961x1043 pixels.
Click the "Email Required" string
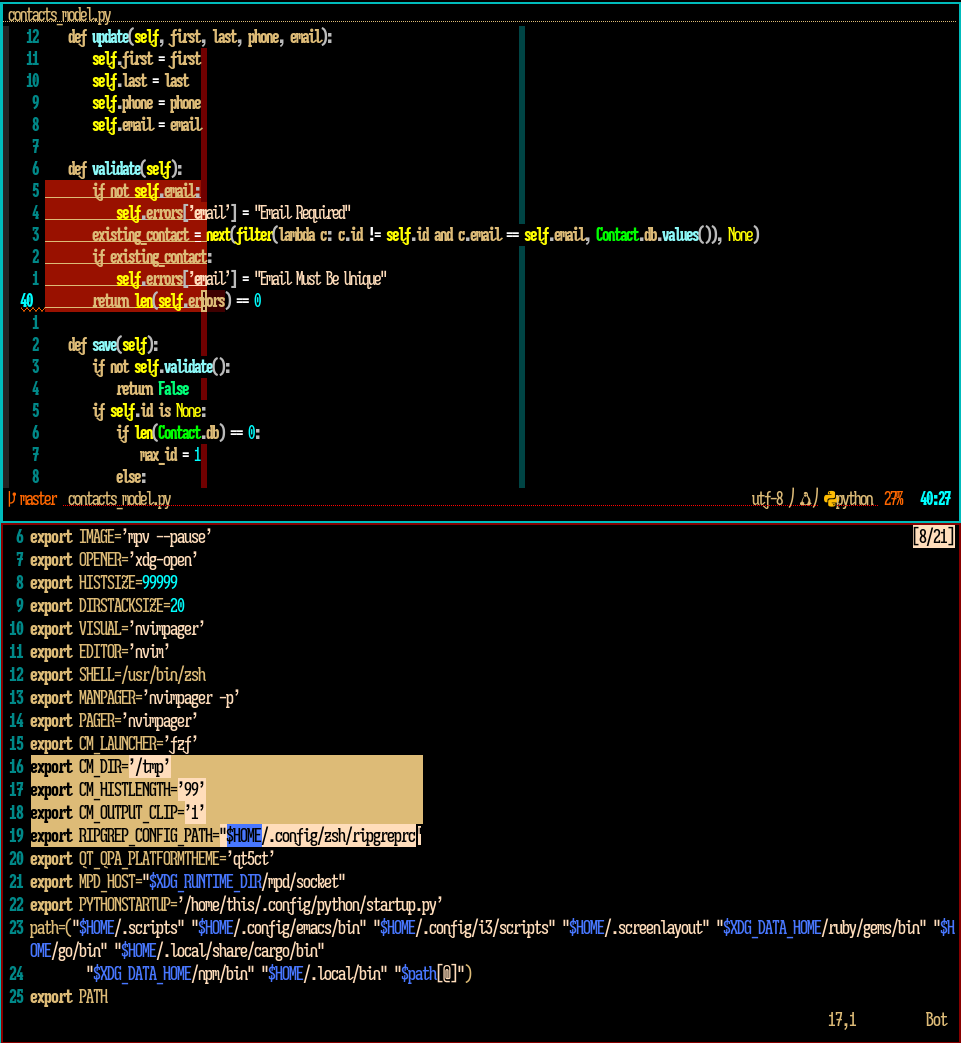(x=303, y=213)
